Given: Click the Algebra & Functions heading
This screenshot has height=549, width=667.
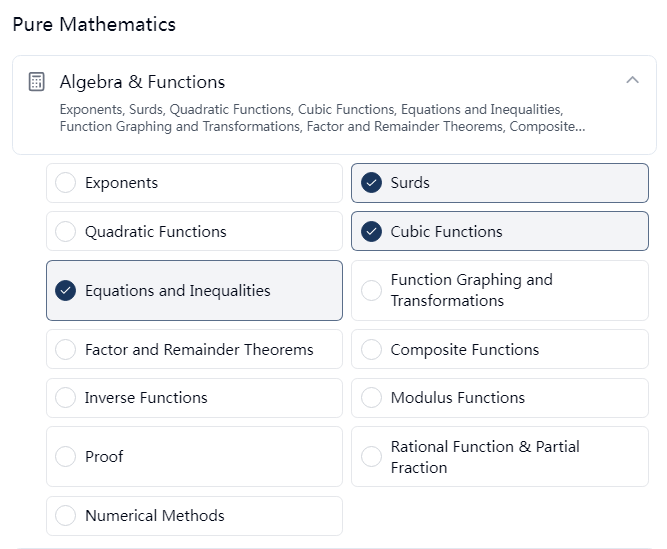Looking at the screenshot, I should point(142,82).
